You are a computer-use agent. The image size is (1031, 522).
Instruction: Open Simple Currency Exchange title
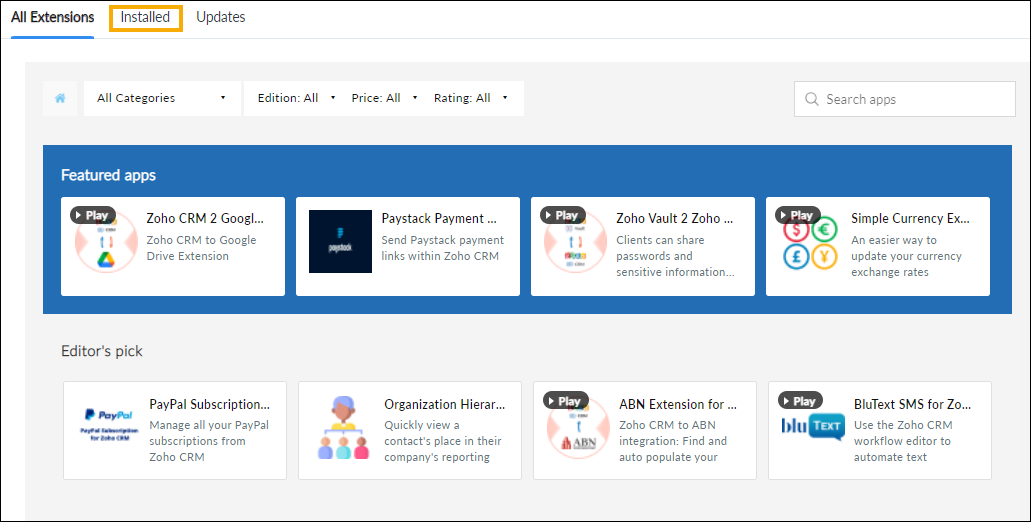(x=910, y=218)
